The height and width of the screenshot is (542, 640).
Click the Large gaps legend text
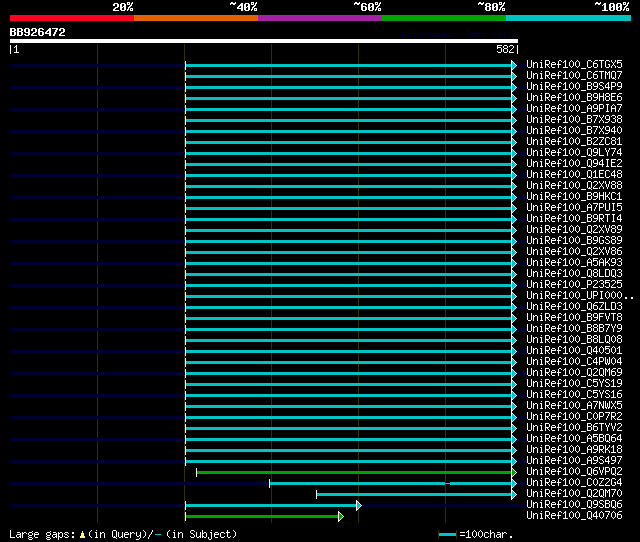pos(123,534)
